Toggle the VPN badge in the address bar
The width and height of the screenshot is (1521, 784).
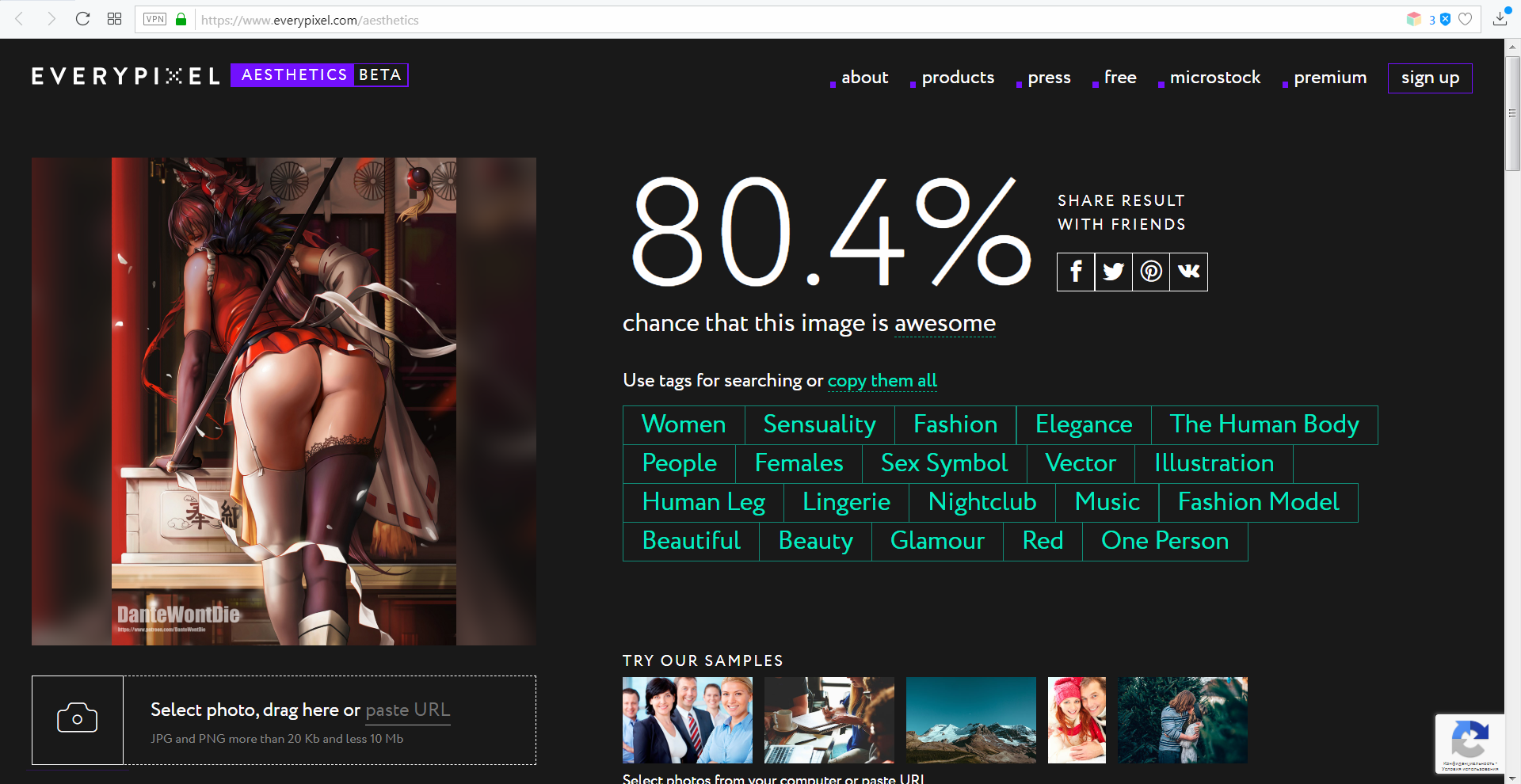click(154, 19)
